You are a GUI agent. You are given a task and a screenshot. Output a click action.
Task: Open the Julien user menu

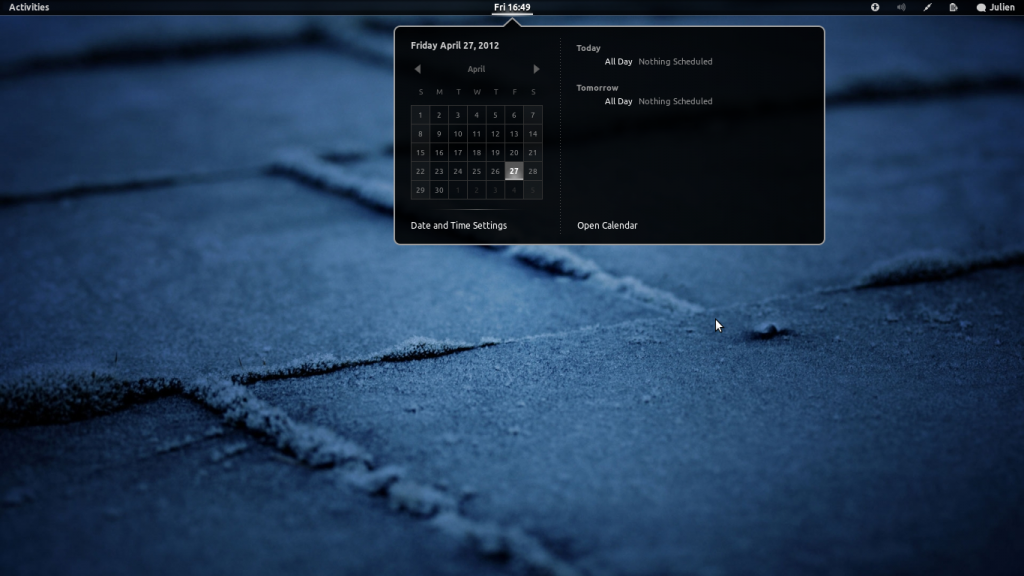coord(1001,7)
